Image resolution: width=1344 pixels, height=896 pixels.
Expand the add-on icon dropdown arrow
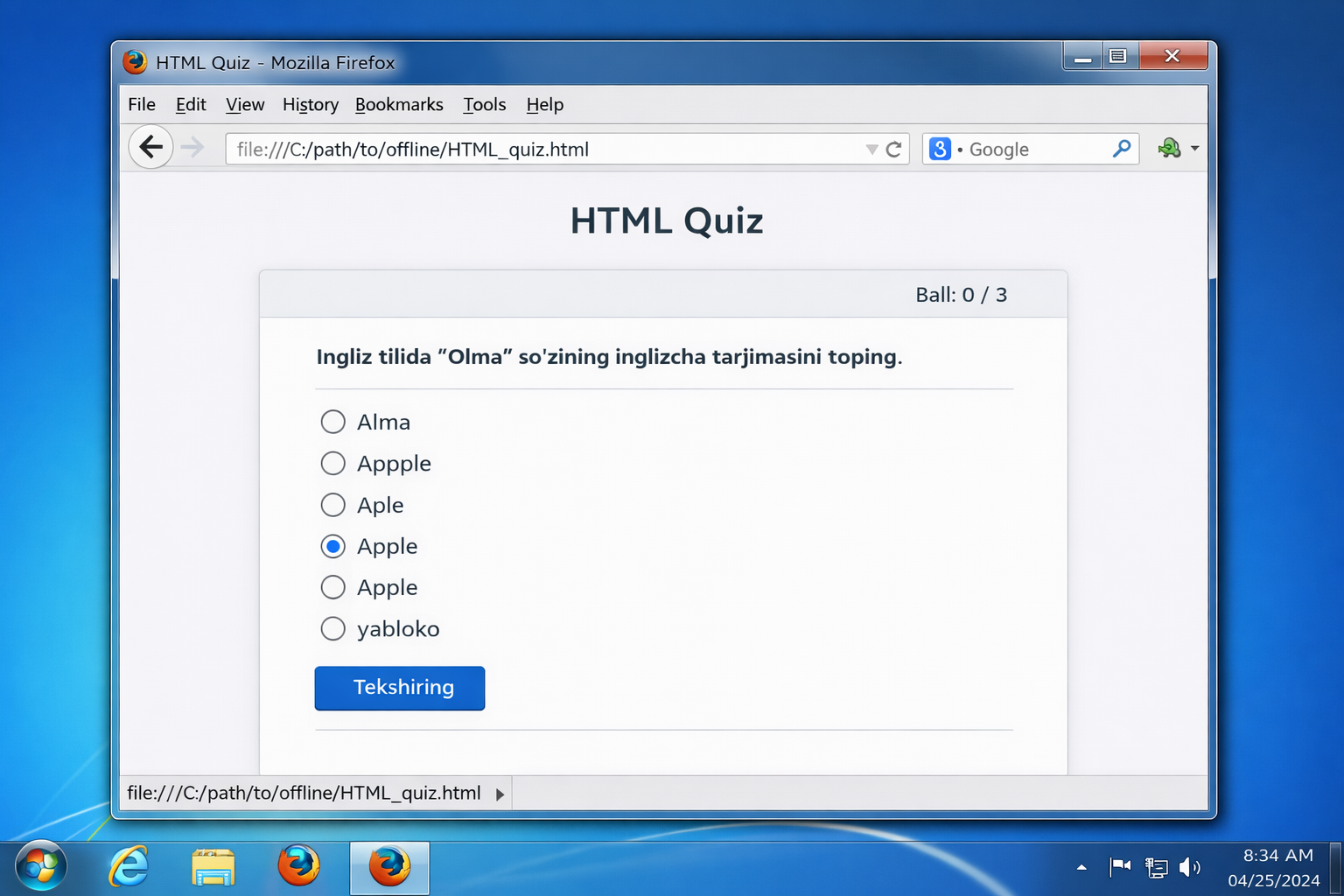click(x=1194, y=149)
